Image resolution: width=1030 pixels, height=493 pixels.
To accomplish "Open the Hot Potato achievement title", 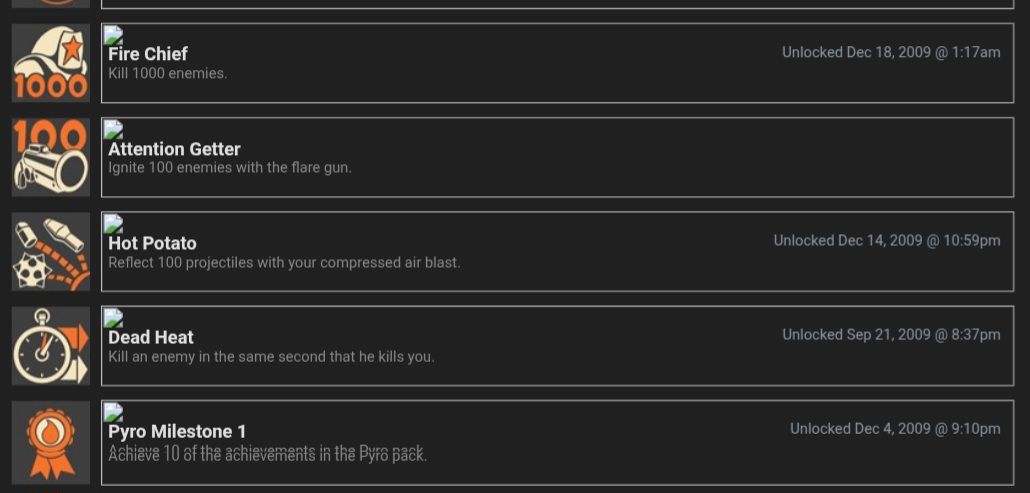I will [152, 243].
